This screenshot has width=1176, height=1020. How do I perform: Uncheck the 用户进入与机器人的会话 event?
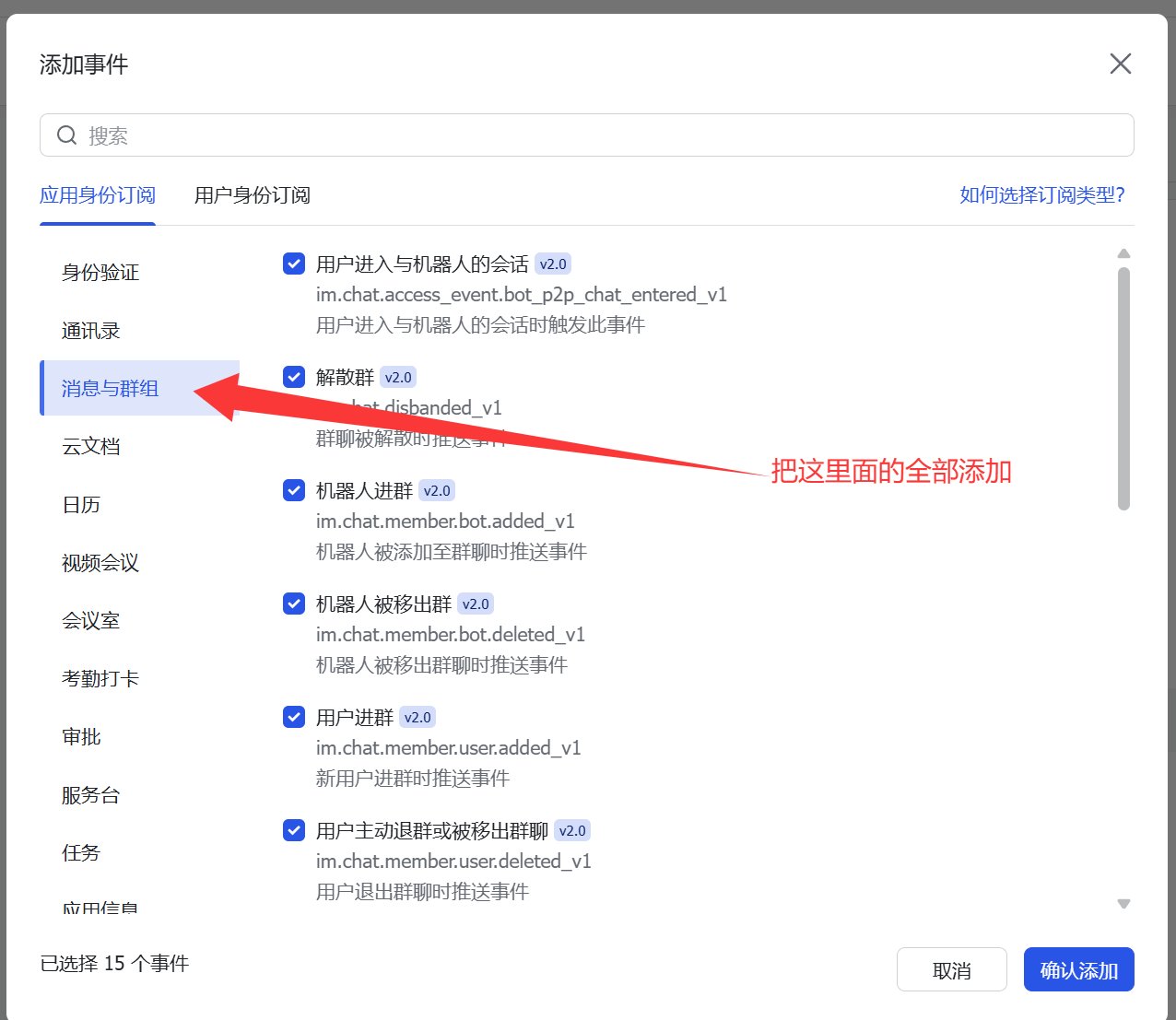293,264
